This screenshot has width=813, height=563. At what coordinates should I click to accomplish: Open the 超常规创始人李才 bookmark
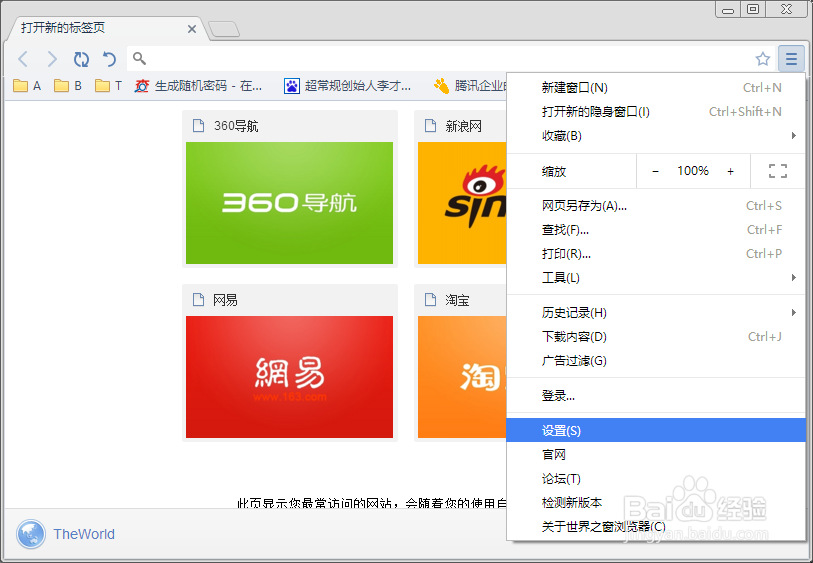coord(348,86)
